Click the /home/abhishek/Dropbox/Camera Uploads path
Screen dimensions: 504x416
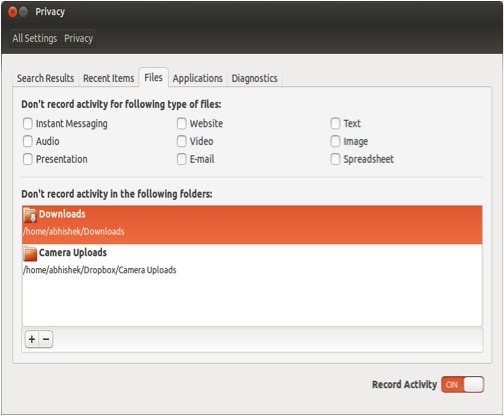click(100, 270)
